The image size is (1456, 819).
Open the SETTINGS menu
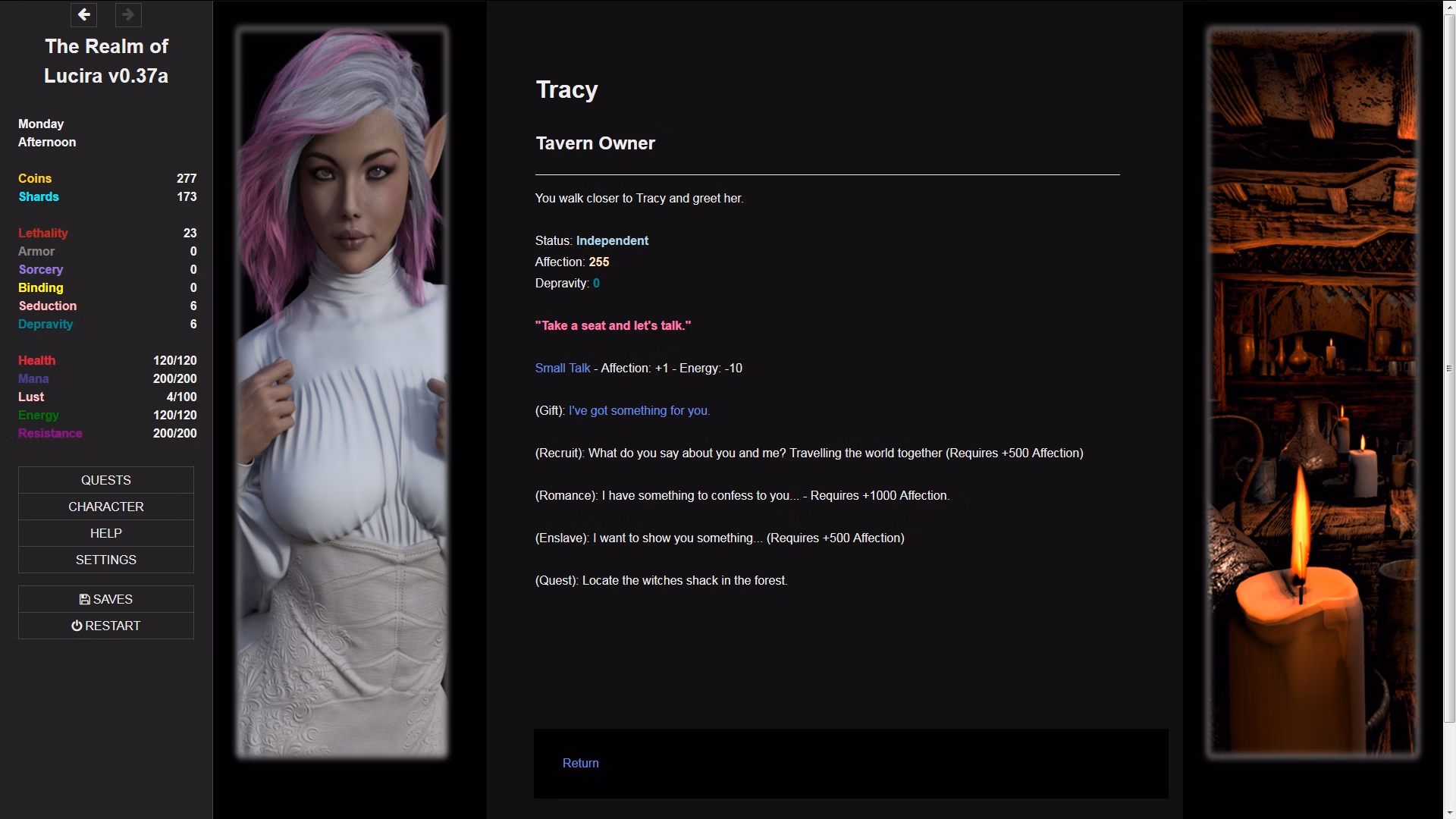pyautogui.click(x=106, y=560)
